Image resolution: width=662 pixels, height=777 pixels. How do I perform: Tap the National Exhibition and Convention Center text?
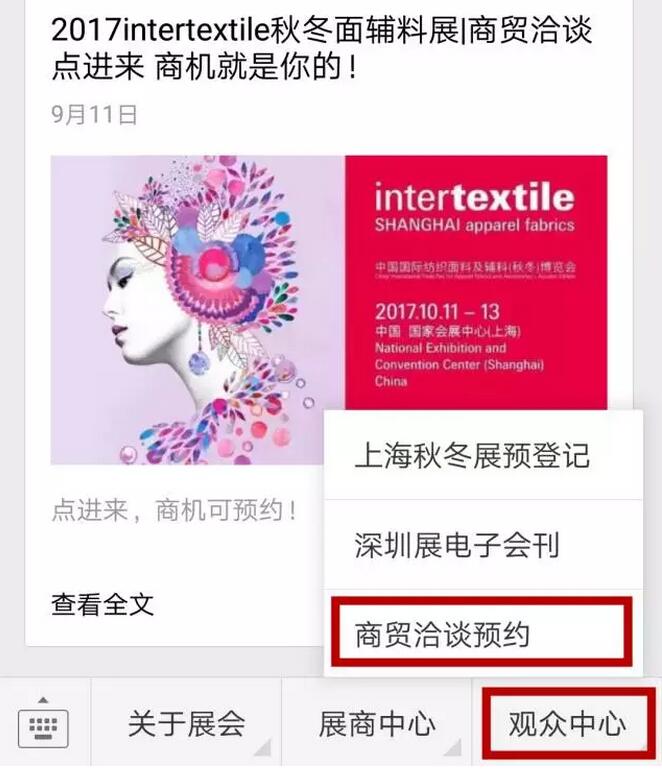click(459, 356)
